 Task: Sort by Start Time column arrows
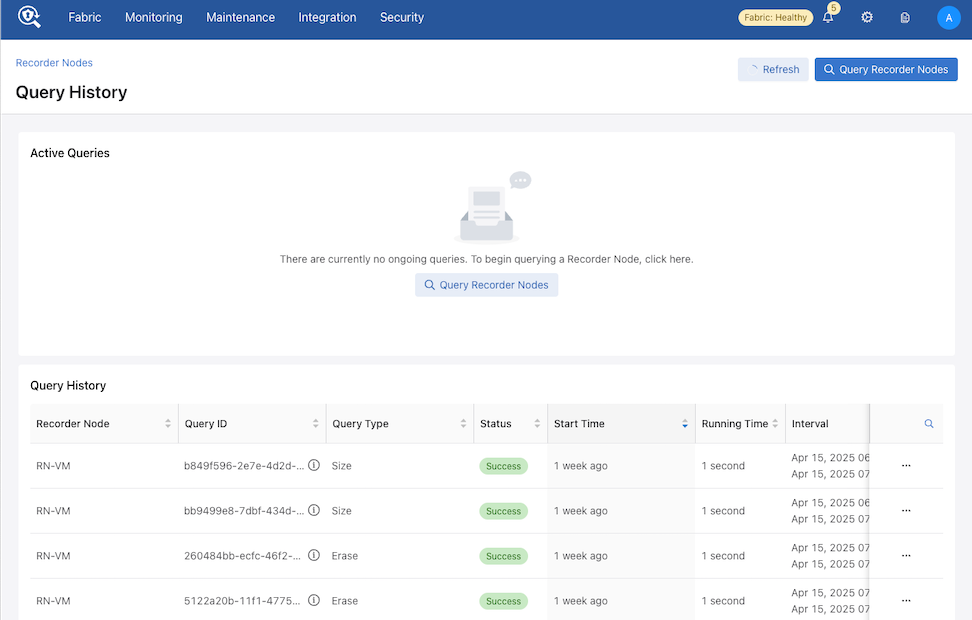(684, 423)
